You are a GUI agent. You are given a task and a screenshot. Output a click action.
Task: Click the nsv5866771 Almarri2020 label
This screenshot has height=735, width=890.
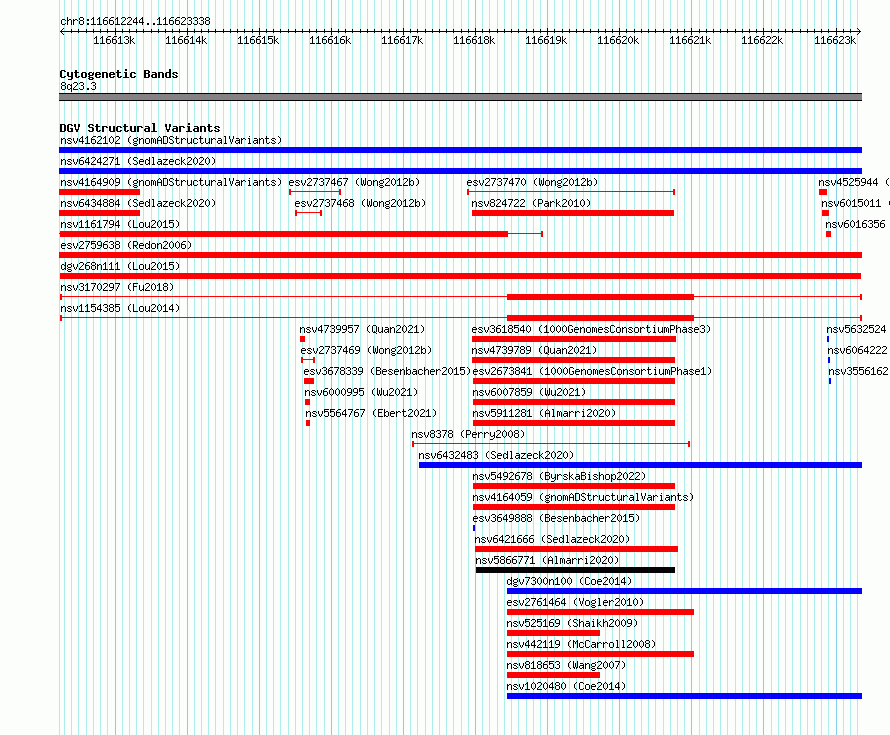coord(547,560)
